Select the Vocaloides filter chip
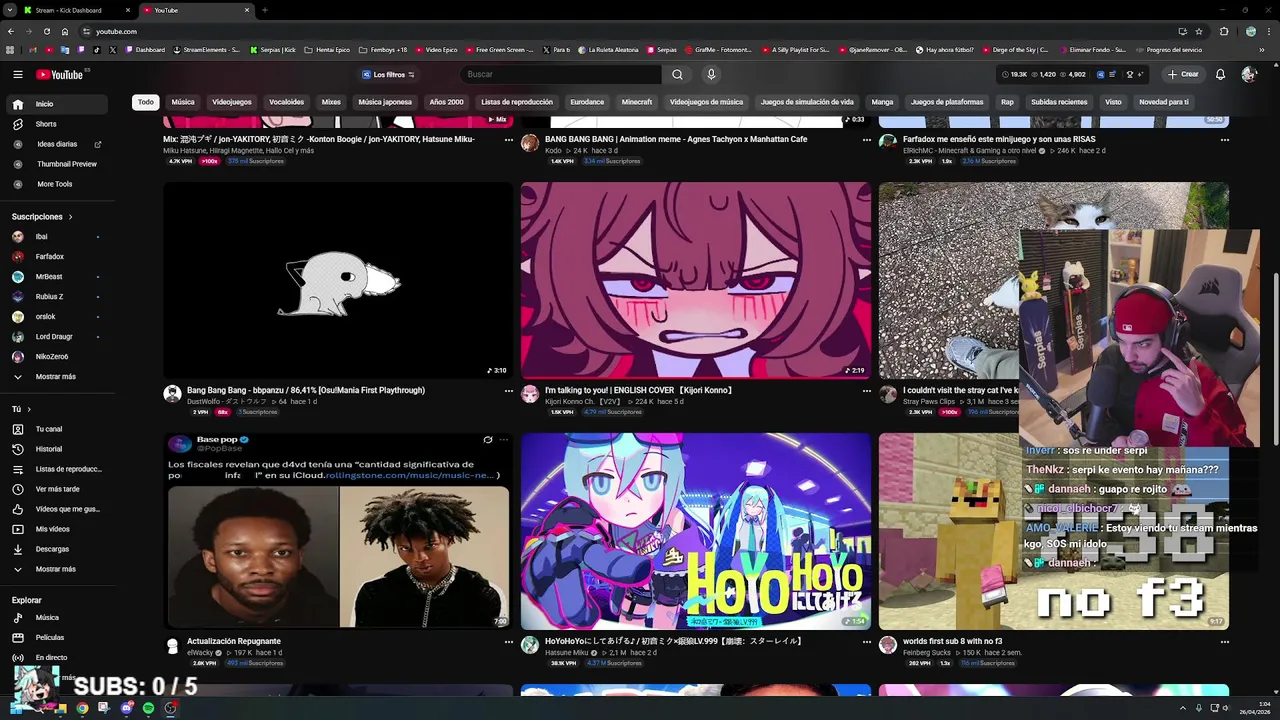The image size is (1280, 720). (x=287, y=102)
